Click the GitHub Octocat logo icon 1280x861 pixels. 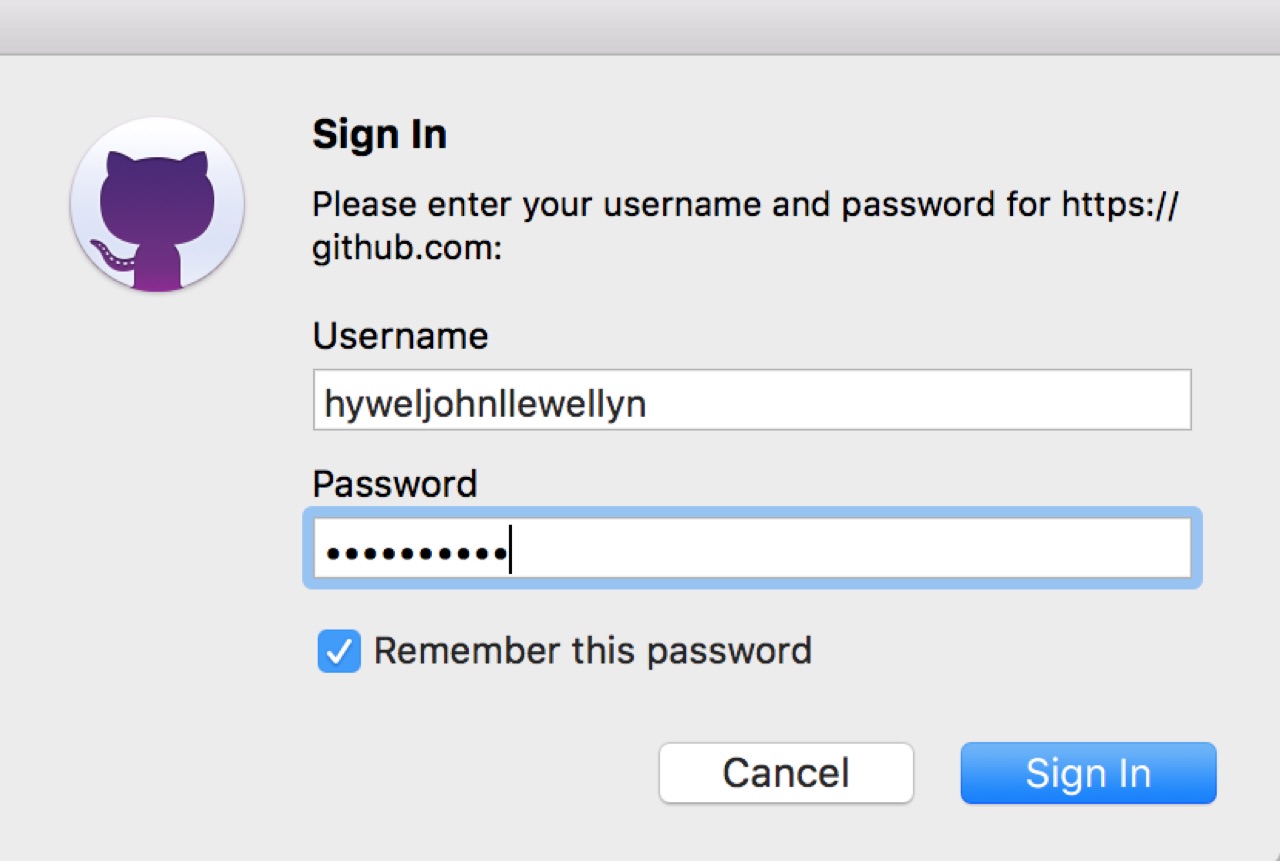pos(157,205)
